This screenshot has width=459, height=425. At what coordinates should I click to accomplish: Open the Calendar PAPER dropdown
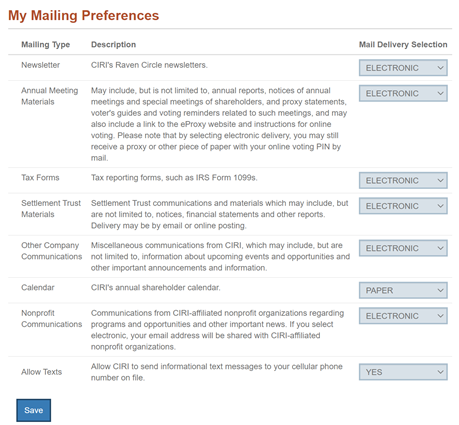[x=403, y=290]
